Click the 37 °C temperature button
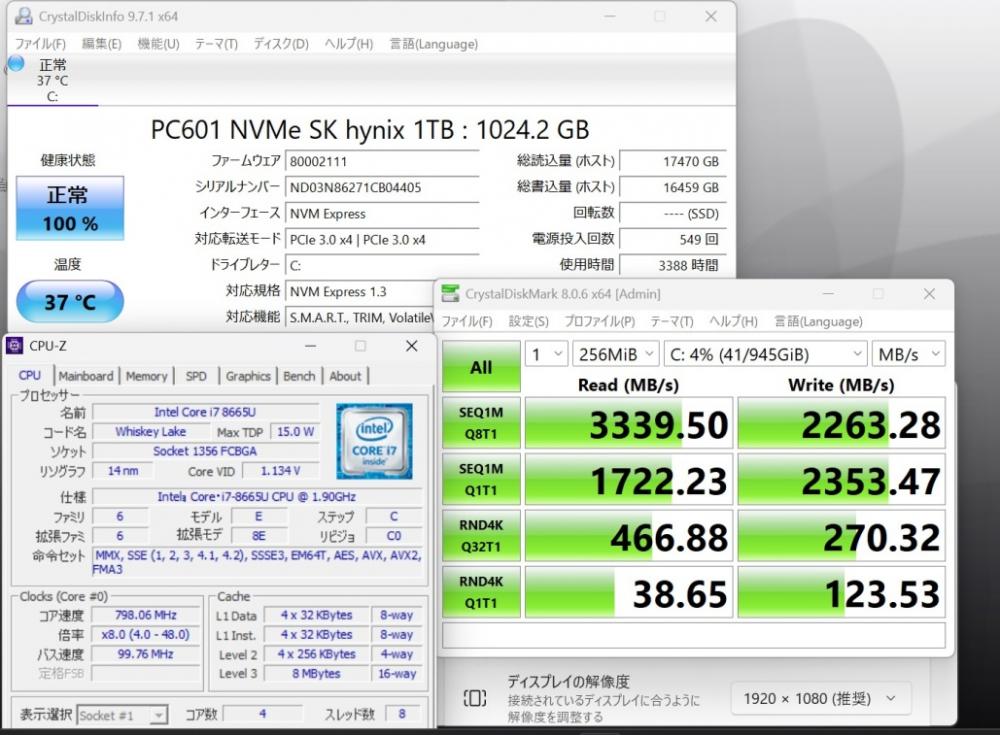The image size is (1000, 735). click(x=70, y=301)
